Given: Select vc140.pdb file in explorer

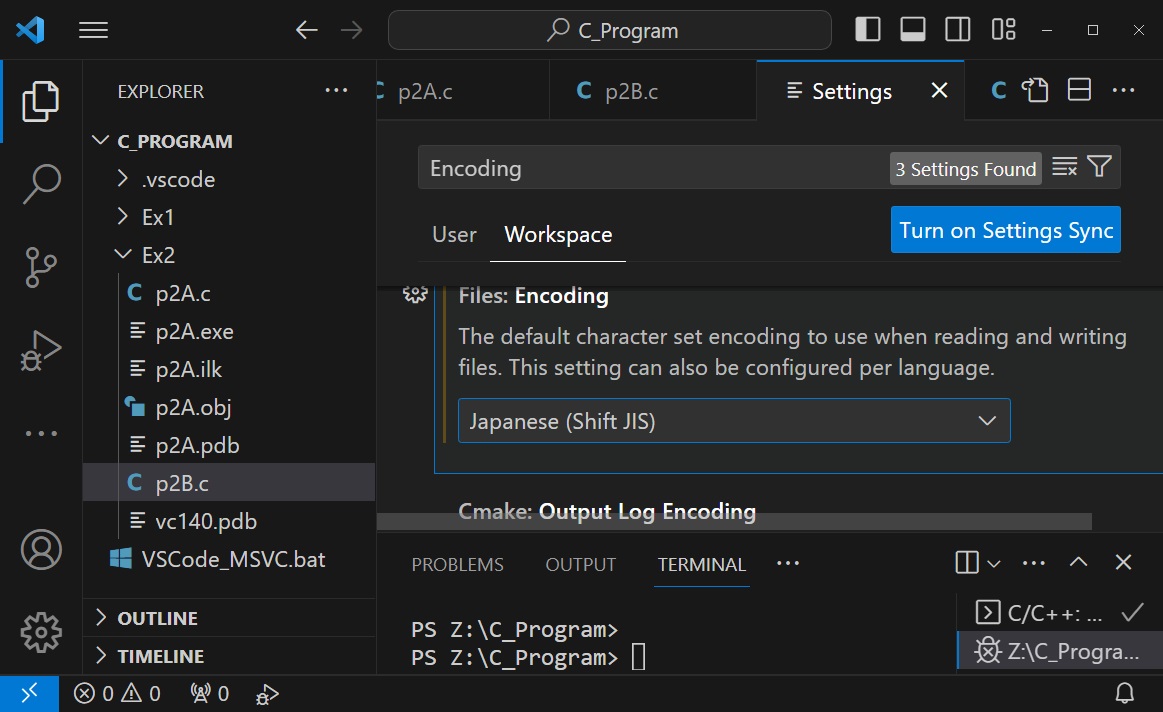Looking at the screenshot, I should click(x=228, y=521).
